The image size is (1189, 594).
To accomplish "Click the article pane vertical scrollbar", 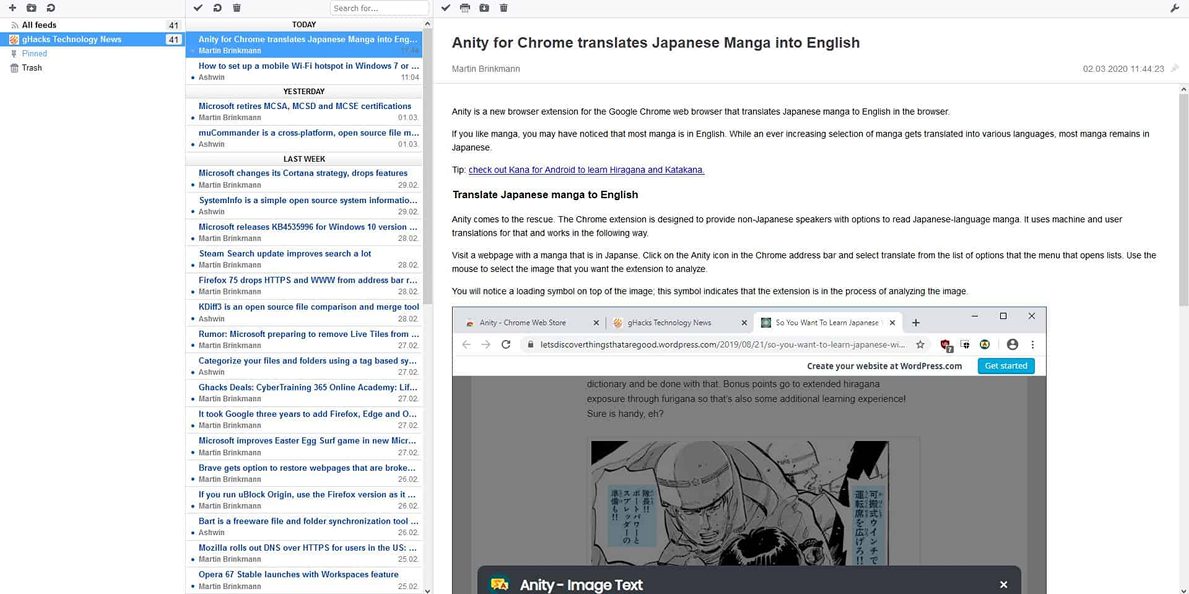I will (1184, 198).
